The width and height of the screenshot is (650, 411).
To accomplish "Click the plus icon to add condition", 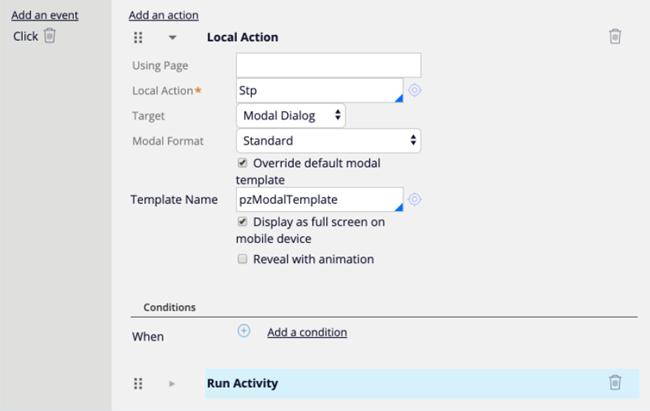I will [244, 331].
